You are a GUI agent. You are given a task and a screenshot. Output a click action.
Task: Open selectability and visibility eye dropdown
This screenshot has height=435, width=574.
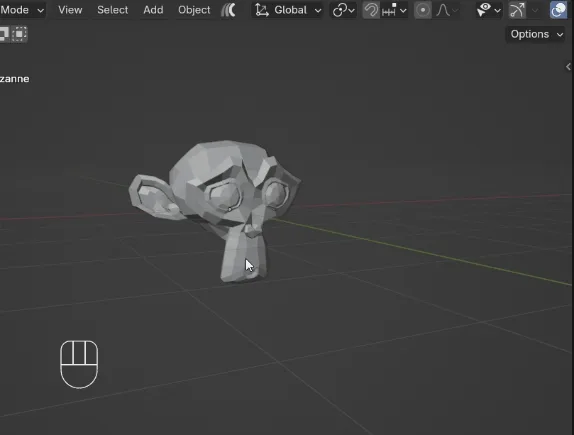[489, 10]
